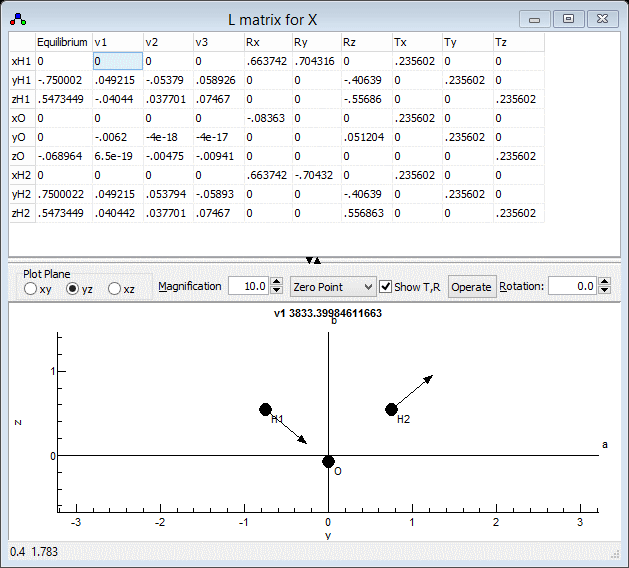
Task: Click the O atom in the plot
Action: 328,462
